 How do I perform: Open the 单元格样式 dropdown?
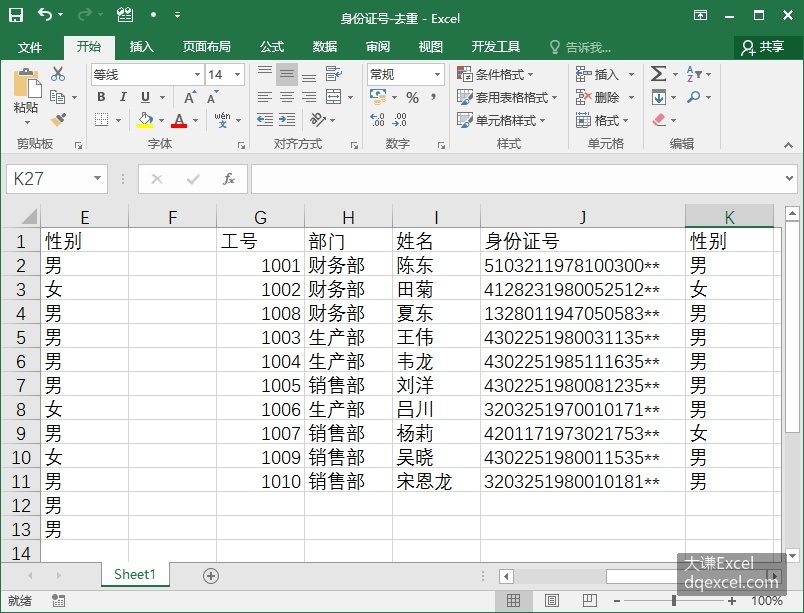coord(501,120)
